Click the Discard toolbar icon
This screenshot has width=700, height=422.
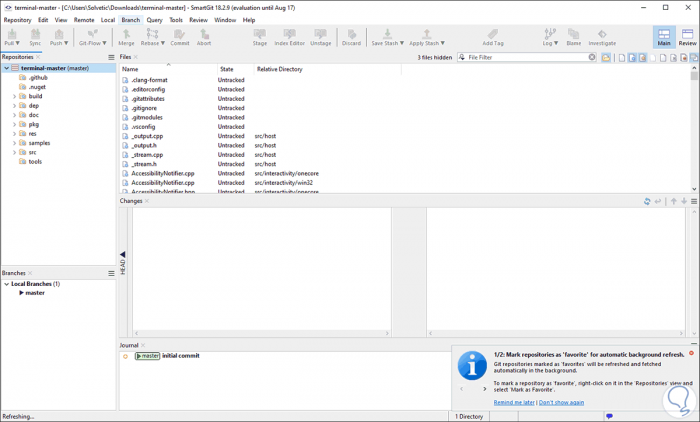coord(351,37)
